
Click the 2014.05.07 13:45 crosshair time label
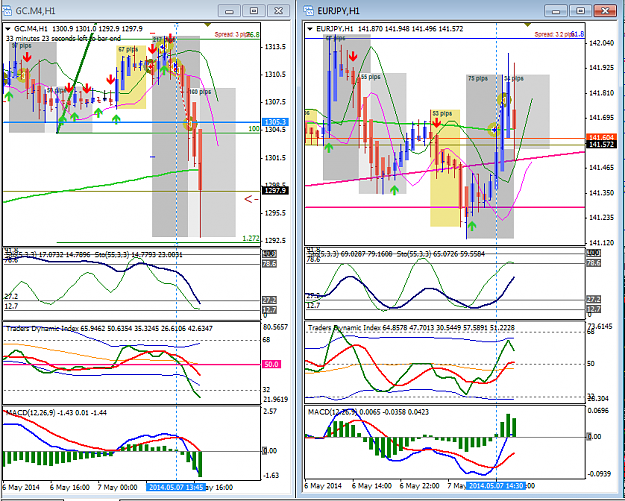click(x=176, y=487)
